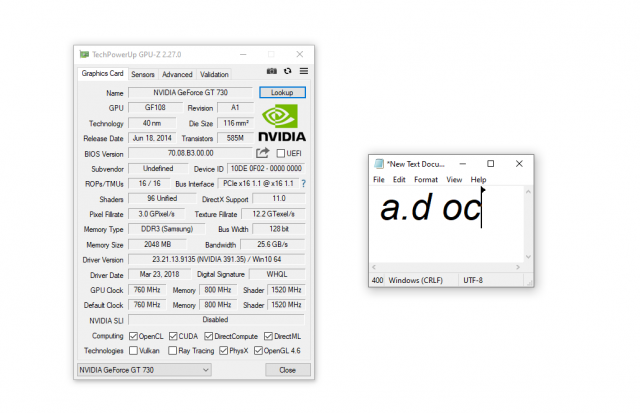Toggle the UEFI checkbox
Image resolution: width=640 pixels, height=413 pixels.
[x=280, y=153]
